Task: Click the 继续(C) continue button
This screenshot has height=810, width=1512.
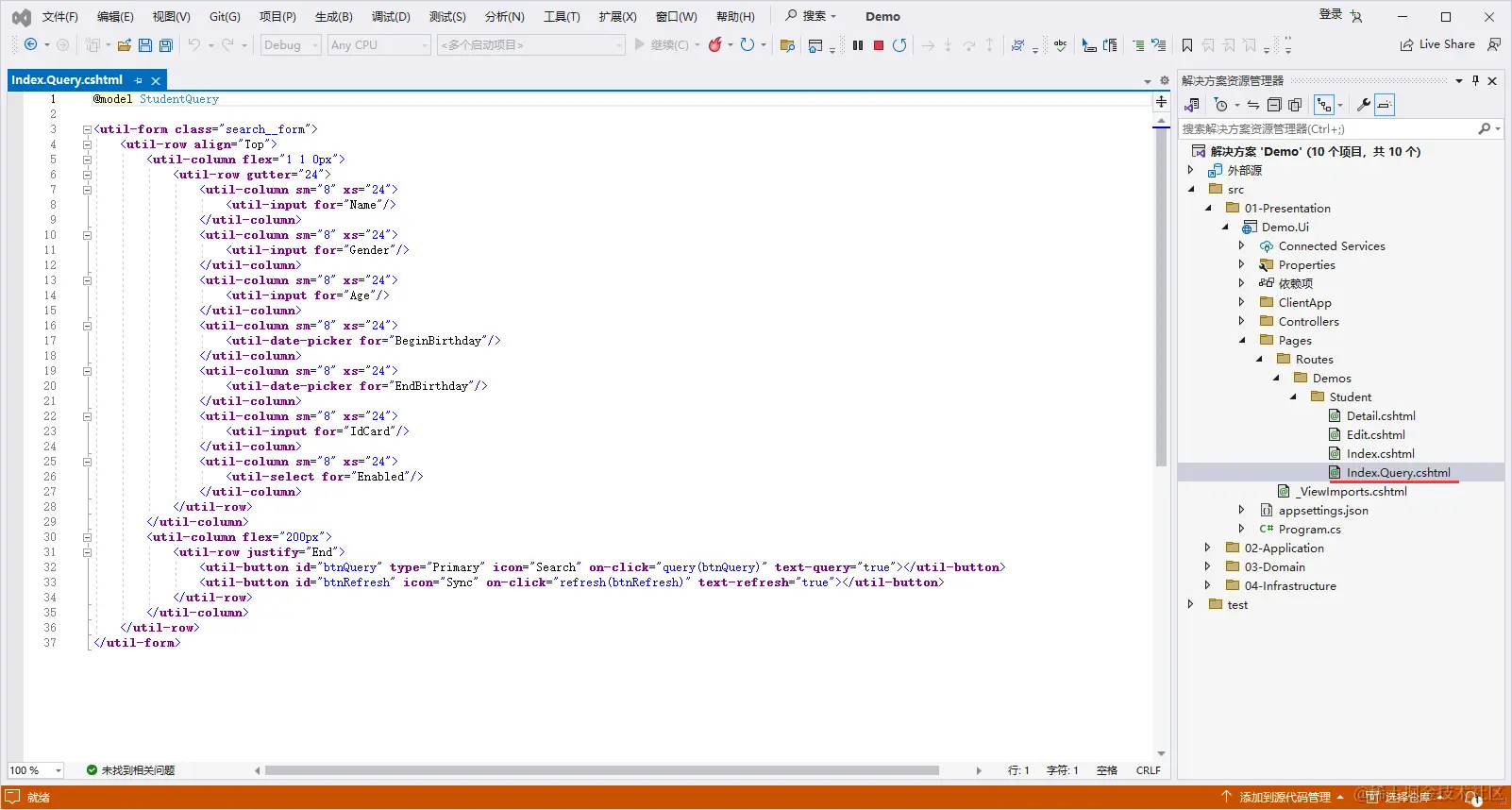Action: [x=662, y=44]
